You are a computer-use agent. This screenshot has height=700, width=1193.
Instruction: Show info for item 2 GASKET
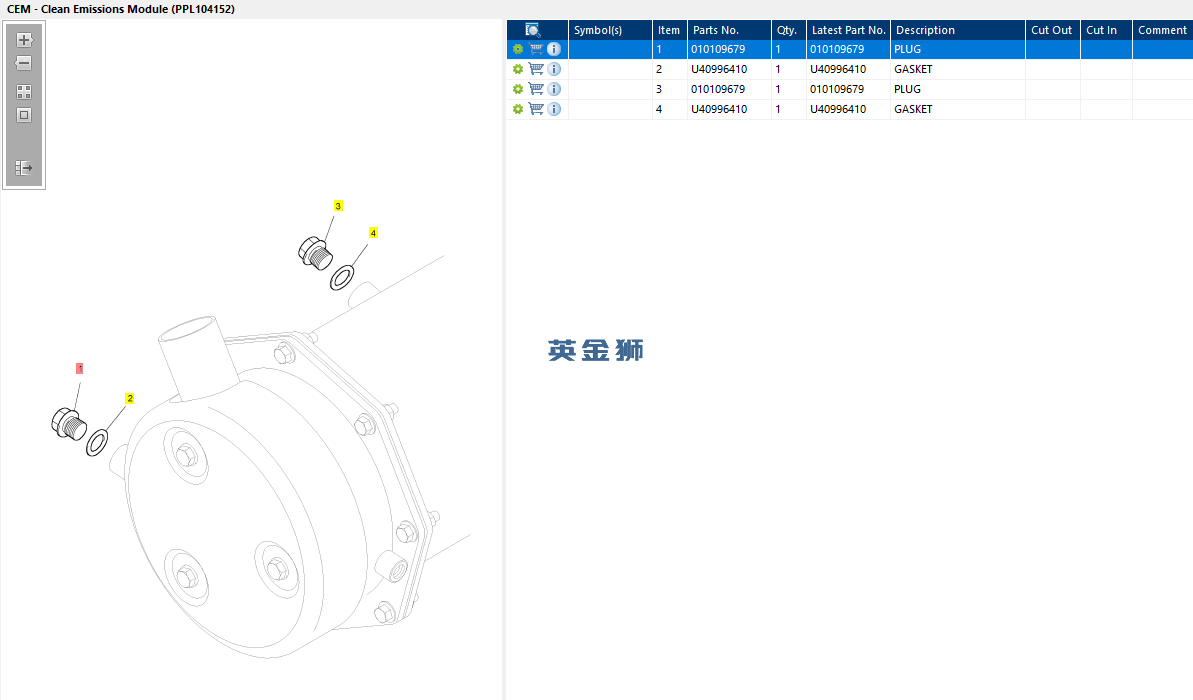click(x=554, y=69)
